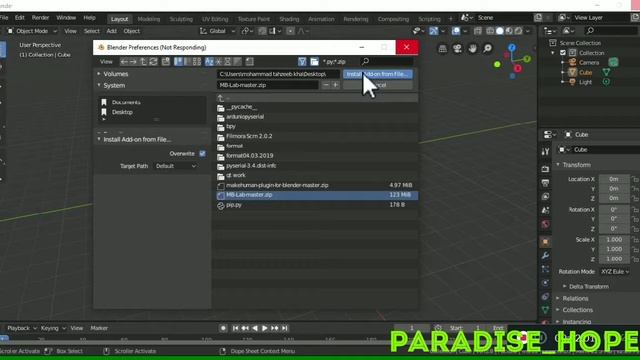Toggle lock for Scale X
This screenshot has height=360, width=640.
(635, 240)
